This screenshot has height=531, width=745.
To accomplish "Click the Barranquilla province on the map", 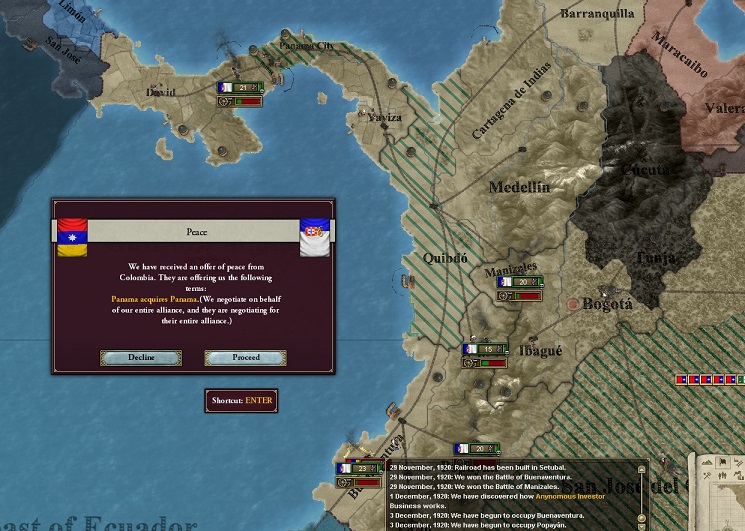I will [597, 14].
